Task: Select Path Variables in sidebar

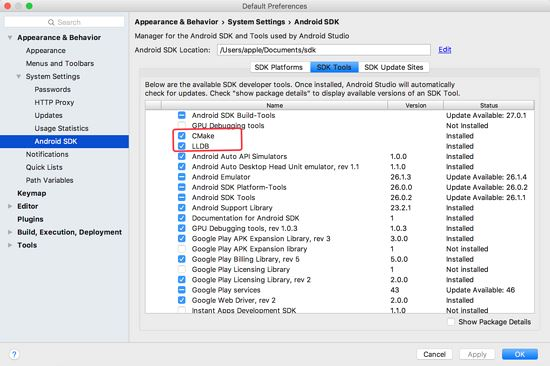Action: 49,180
